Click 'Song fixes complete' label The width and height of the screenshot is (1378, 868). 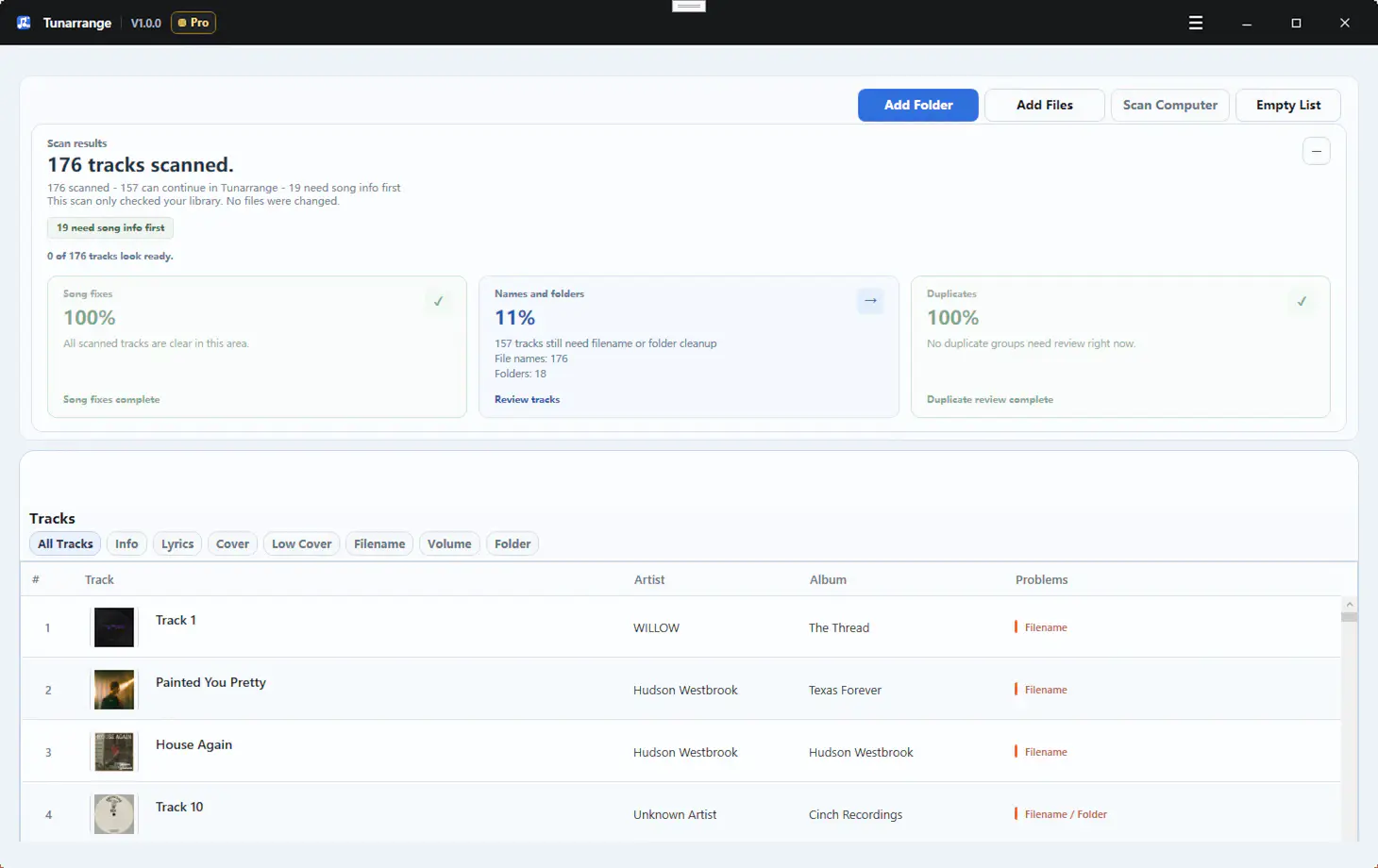(111, 399)
